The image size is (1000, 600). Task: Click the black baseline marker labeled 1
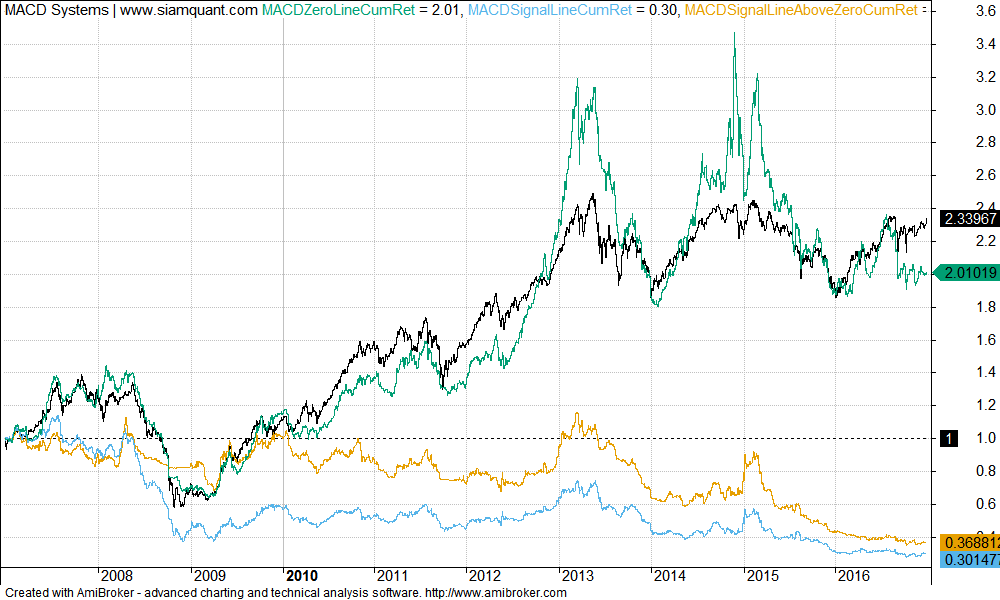coord(951,438)
